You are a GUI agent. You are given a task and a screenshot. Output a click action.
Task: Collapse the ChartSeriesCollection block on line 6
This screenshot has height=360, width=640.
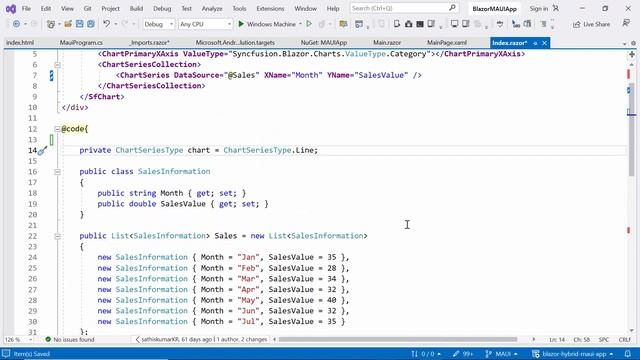coord(57,64)
